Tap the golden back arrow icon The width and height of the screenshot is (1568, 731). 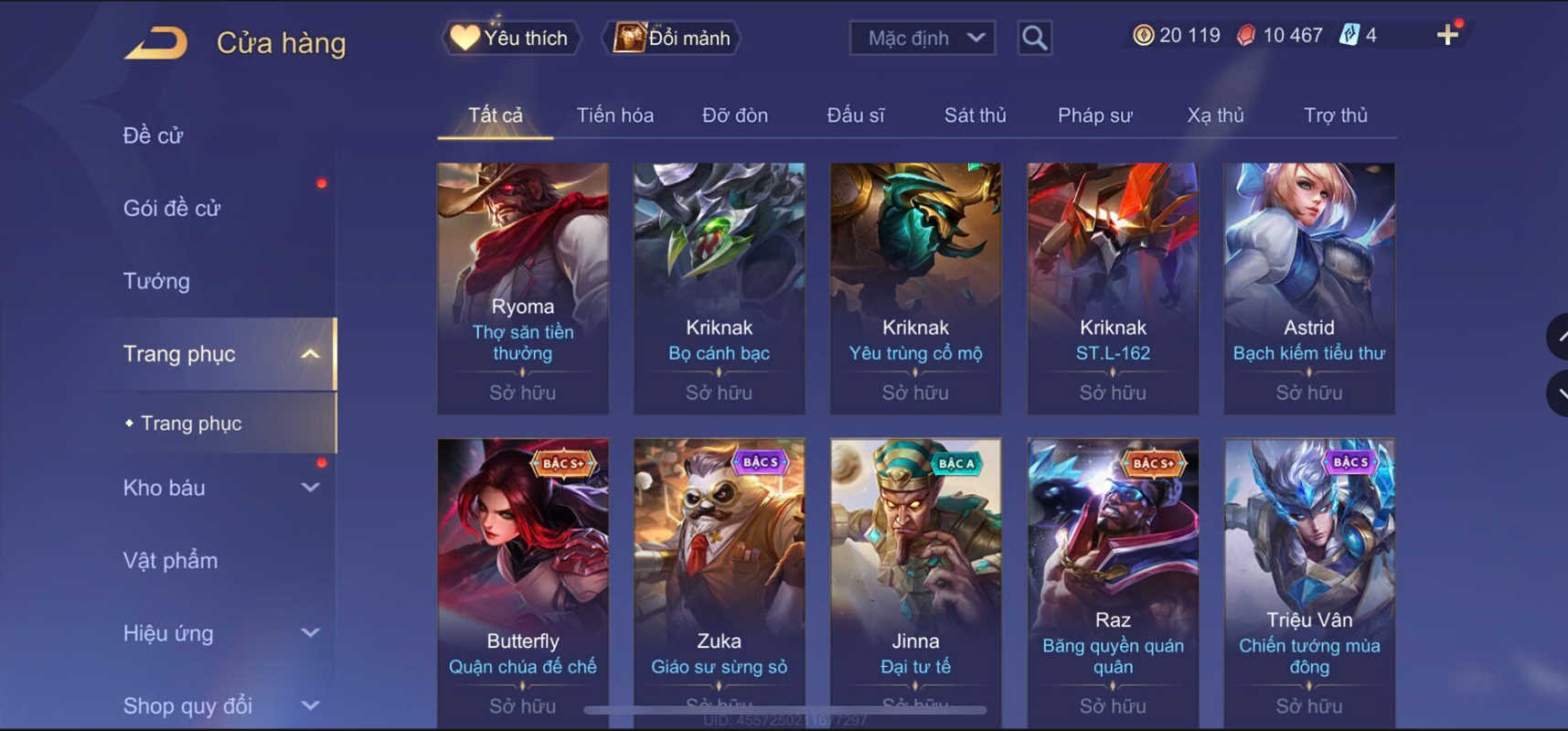point(156,43)
